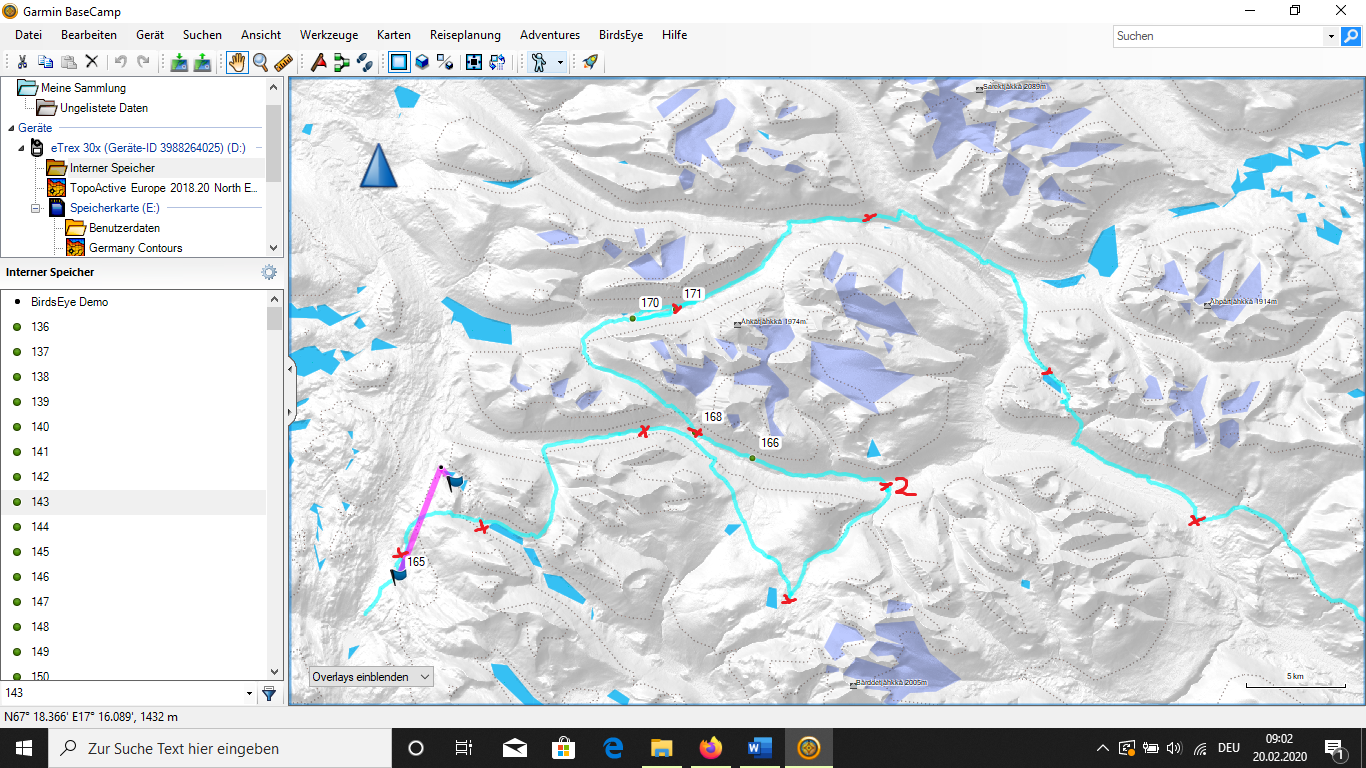Click the Cut scissors icon
Screen dimensions: 1366x768
pyautogui.click(x=21, y=62)
